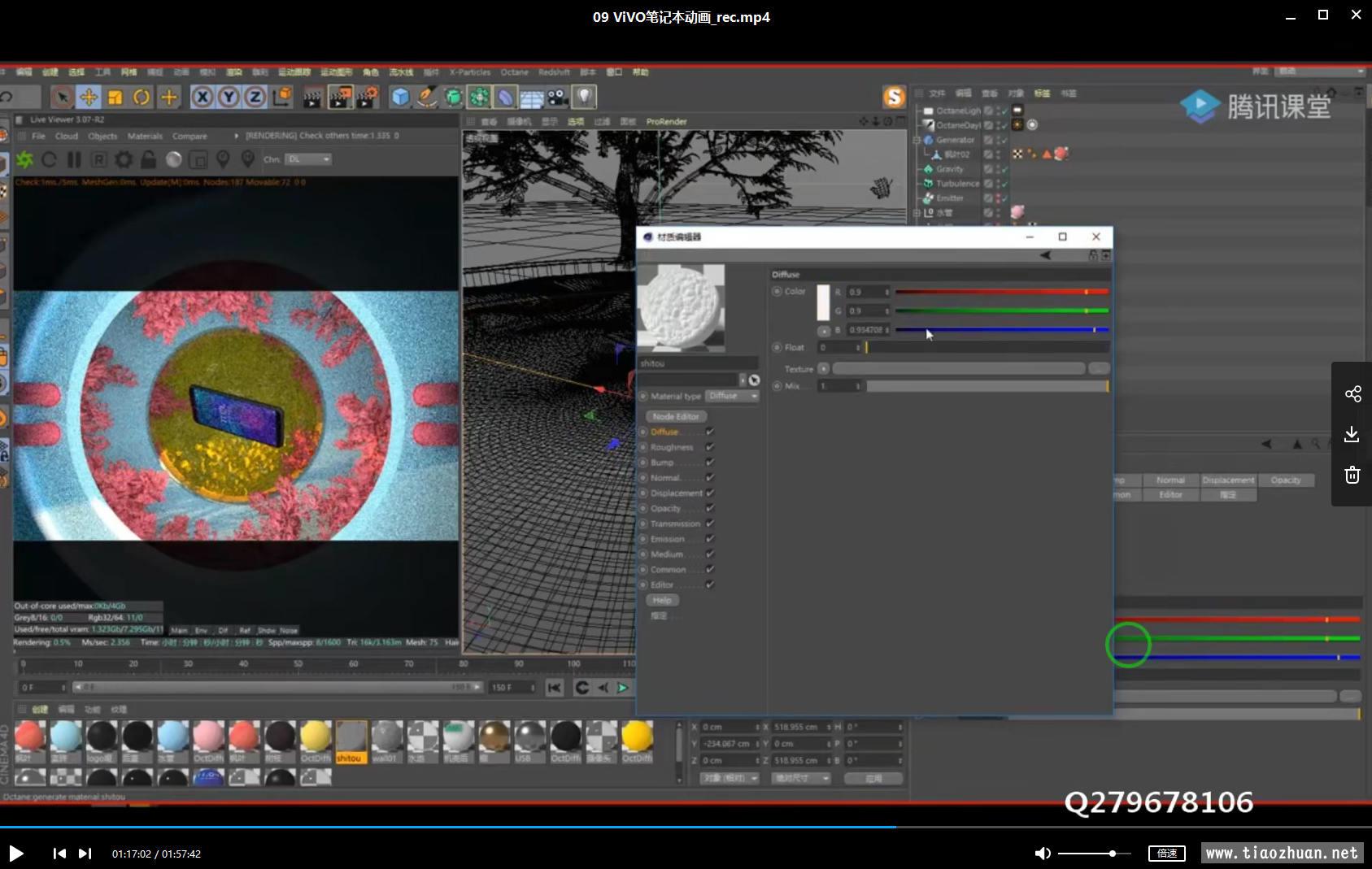Image resolution: width=1372 pixels, height=869 pixels.
Task: Adjust the red R color slider
Action: [1002, 292]
